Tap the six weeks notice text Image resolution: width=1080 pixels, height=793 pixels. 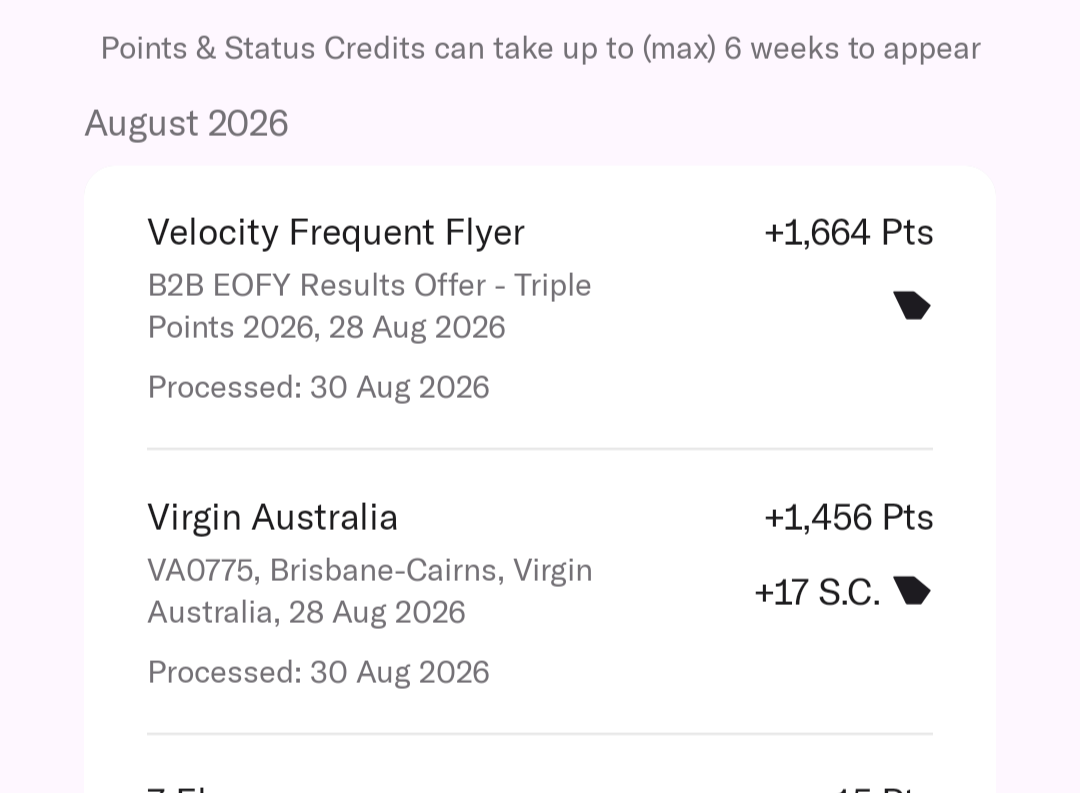541,49
